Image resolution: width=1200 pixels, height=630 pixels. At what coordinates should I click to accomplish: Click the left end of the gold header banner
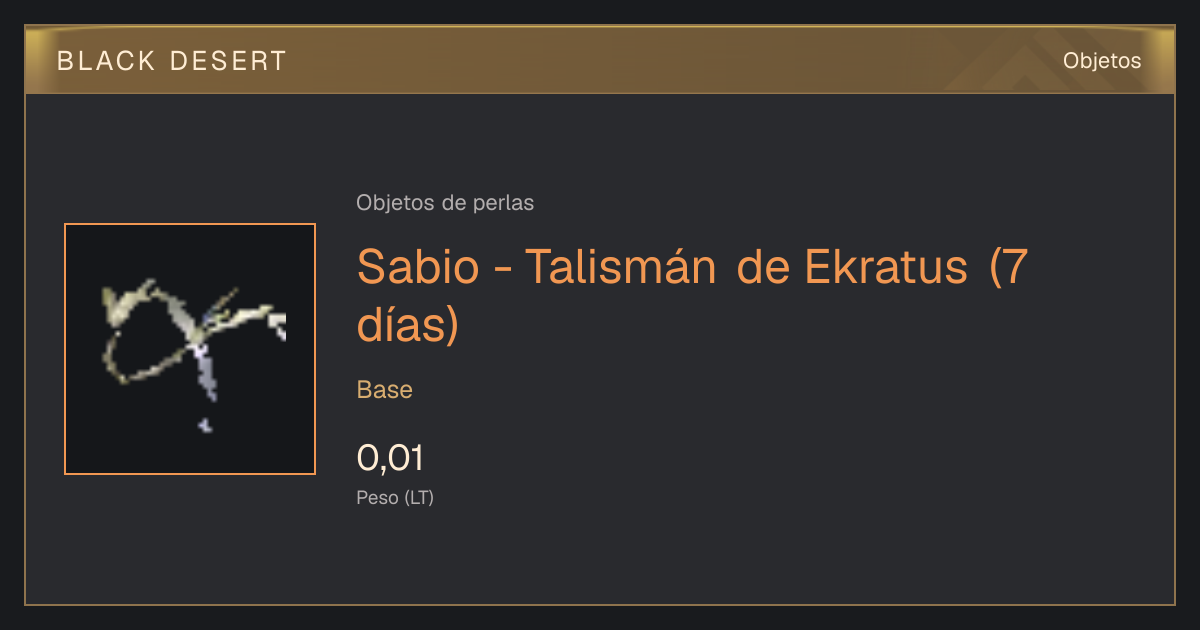point(40,60)
